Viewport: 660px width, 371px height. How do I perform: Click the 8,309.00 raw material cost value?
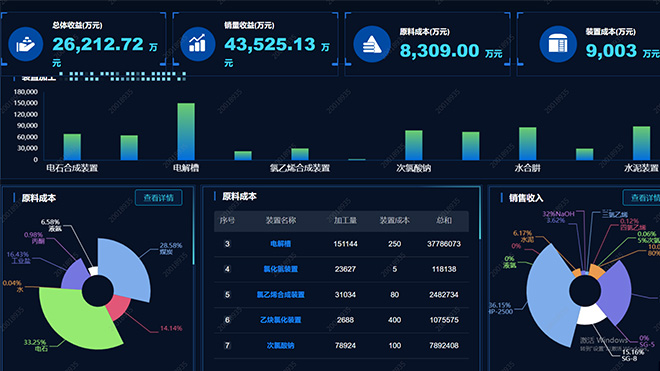pos(439,51)
